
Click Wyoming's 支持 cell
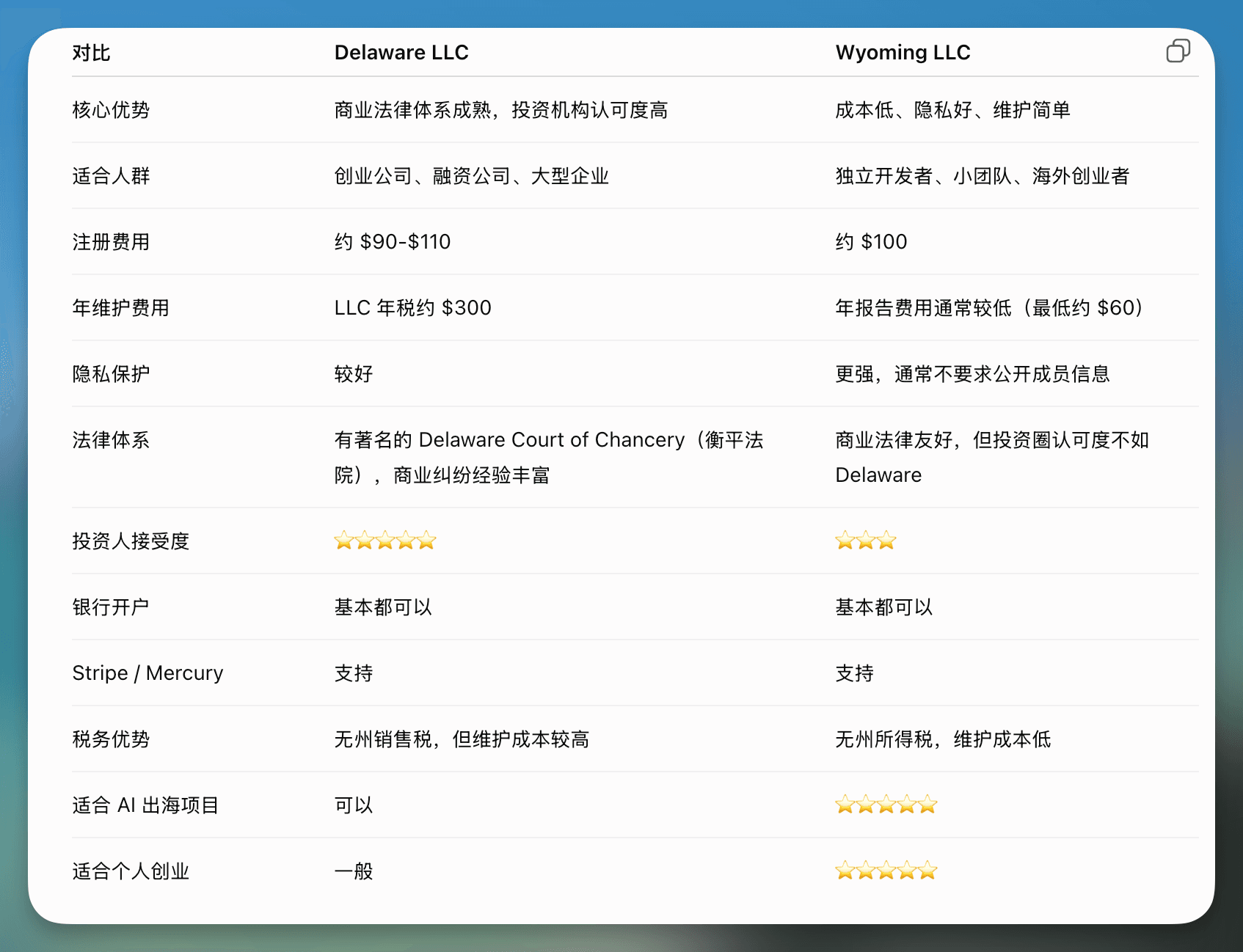coord(855,673)
